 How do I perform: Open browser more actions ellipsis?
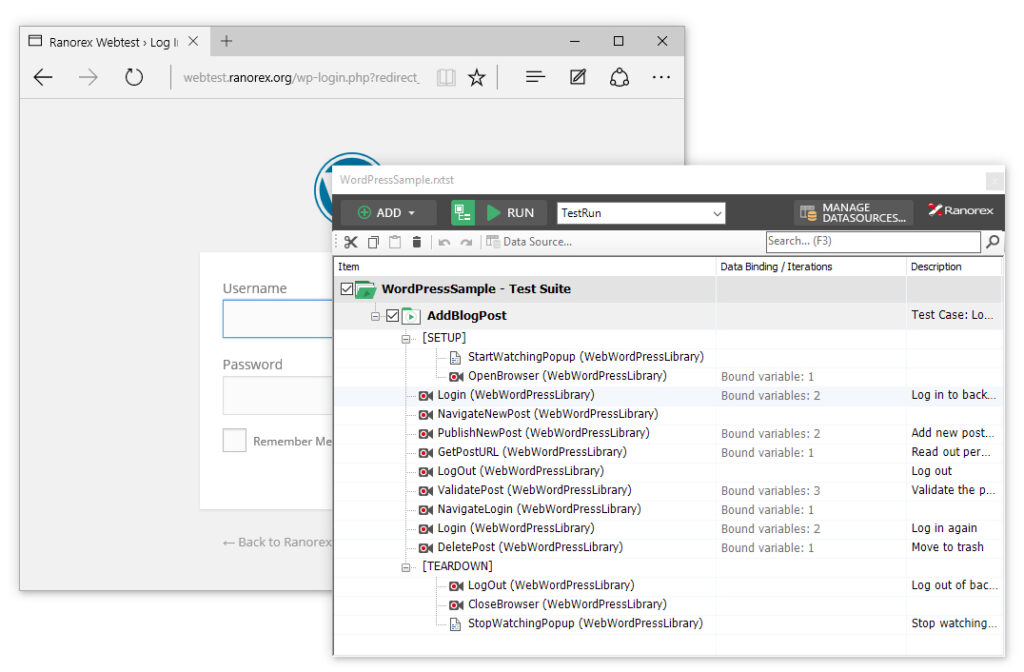tap(661, 77)
